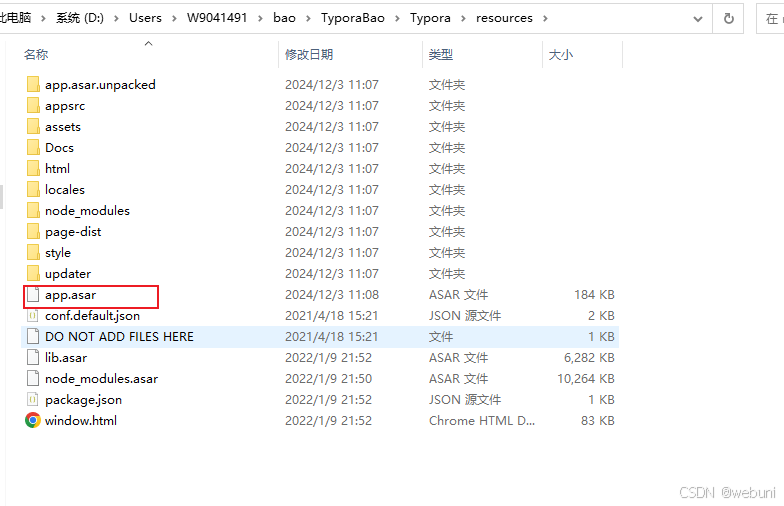Click the app.asar.unpacked folder icon

tap(33, 84)
